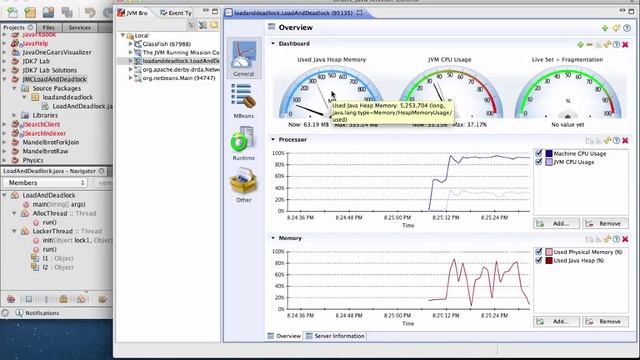Click the help icon in Overview header
The height and width of the screenshot is (360, 640).
point(627,28)
